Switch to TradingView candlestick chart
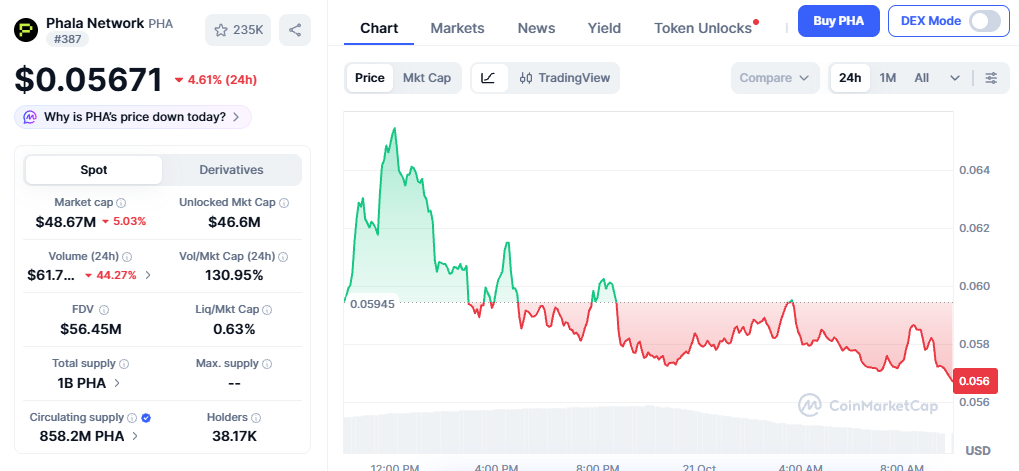 coord(565,78)
